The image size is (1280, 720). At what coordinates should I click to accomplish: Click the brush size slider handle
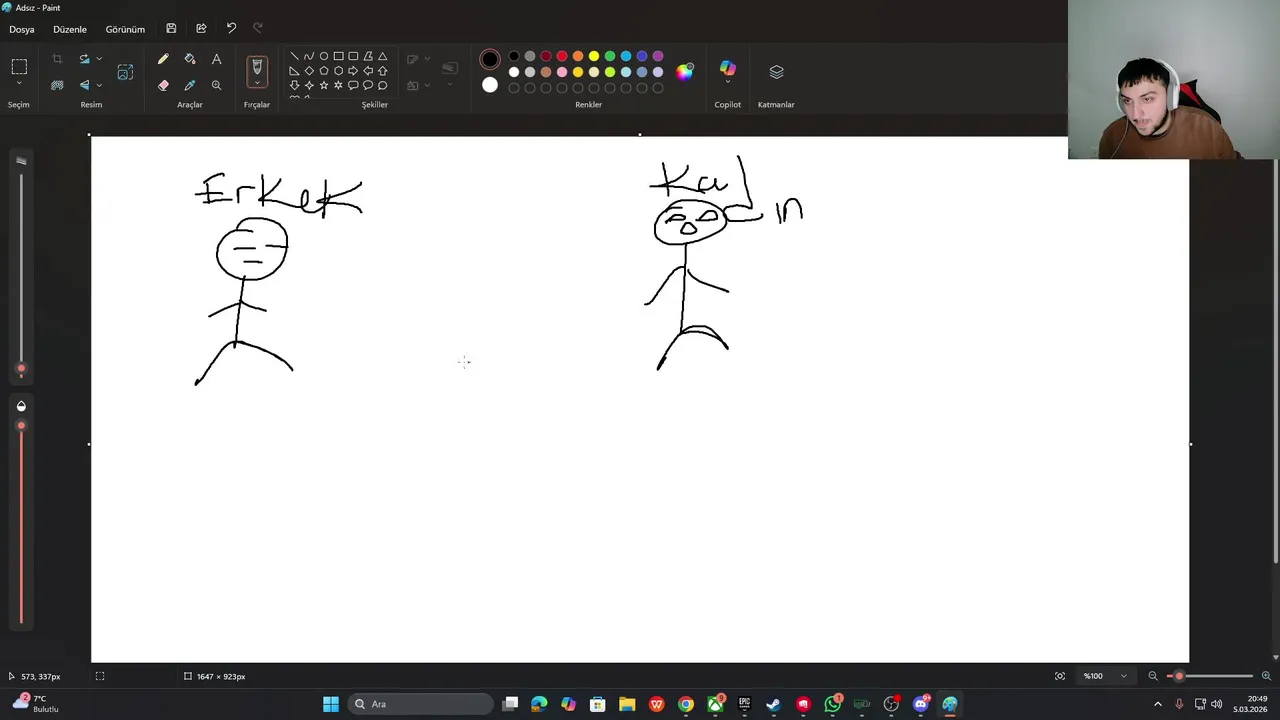tap(21, 369)
